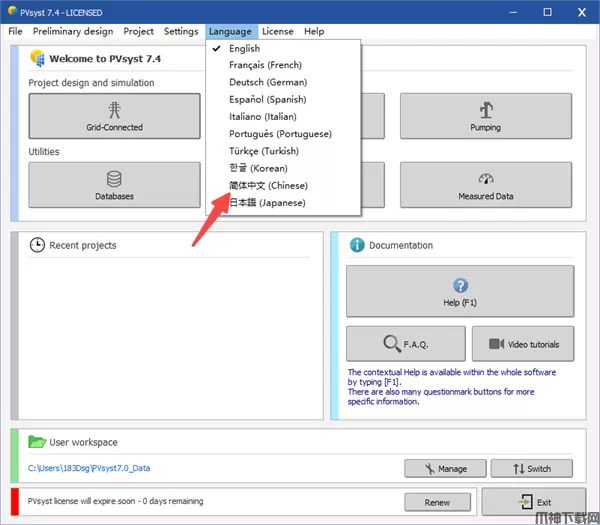The image size is (600, 525).
Task: Renew the PVsyst license
Action: click(x=437, y=502)
